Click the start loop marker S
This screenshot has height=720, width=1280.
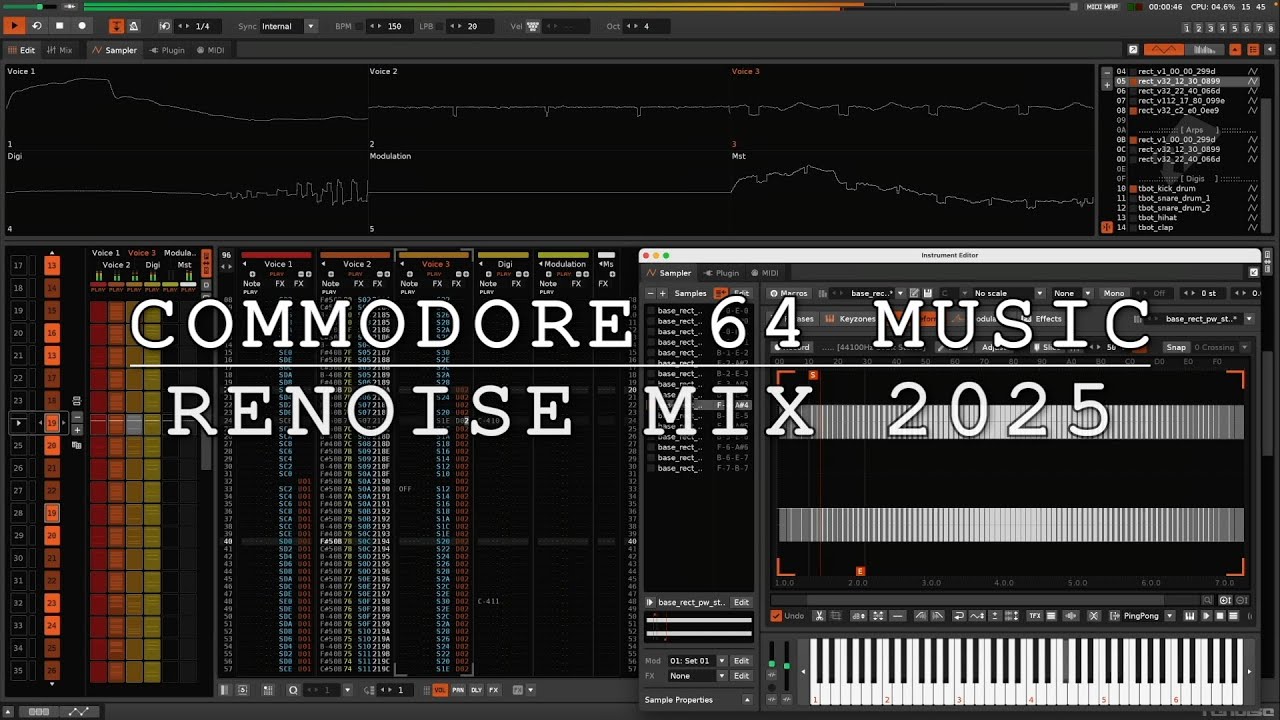click(x=813, y=375)
